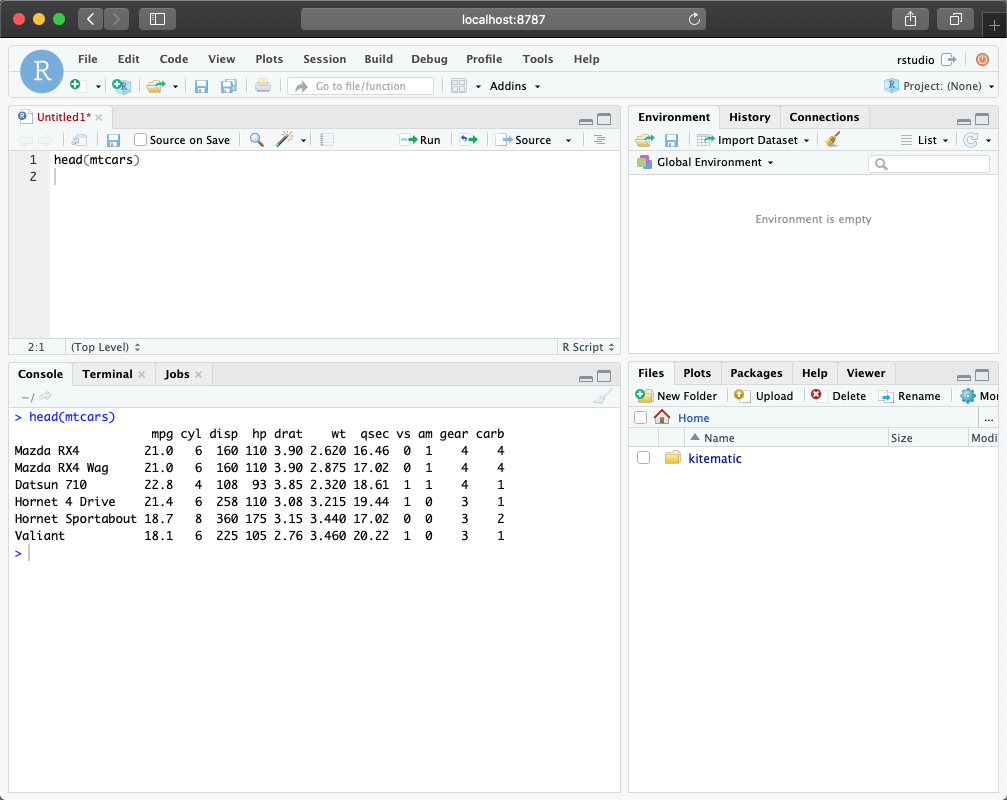Open the Import Dataset dropdown
The height and width of the screenshot is (800, 1007).
tap(753, 140)
